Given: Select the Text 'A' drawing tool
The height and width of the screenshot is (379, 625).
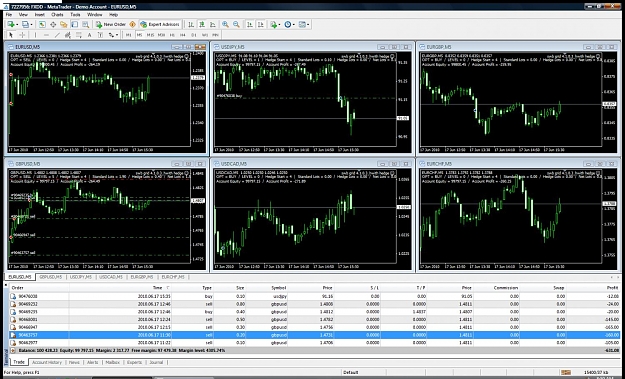Looking at the screenshot, I should click(x=89, y=35).
